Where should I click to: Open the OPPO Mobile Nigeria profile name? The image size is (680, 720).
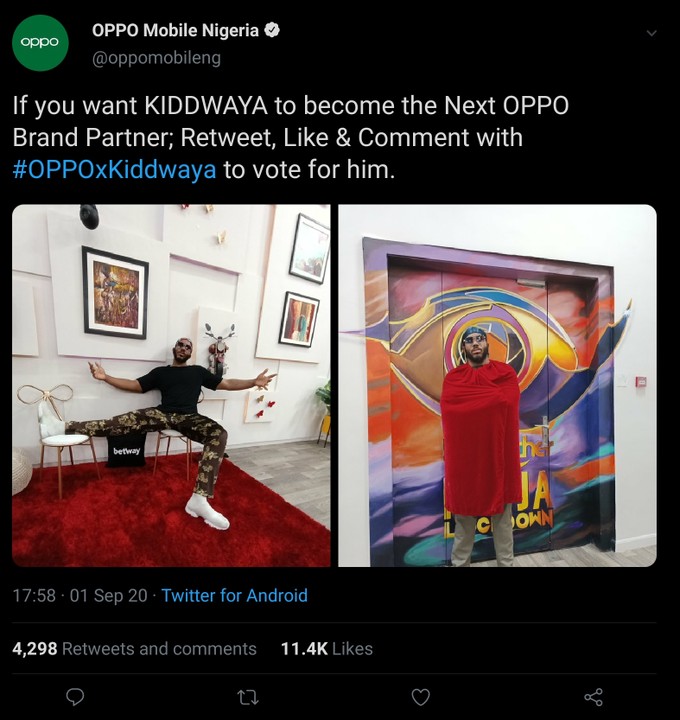175,31
